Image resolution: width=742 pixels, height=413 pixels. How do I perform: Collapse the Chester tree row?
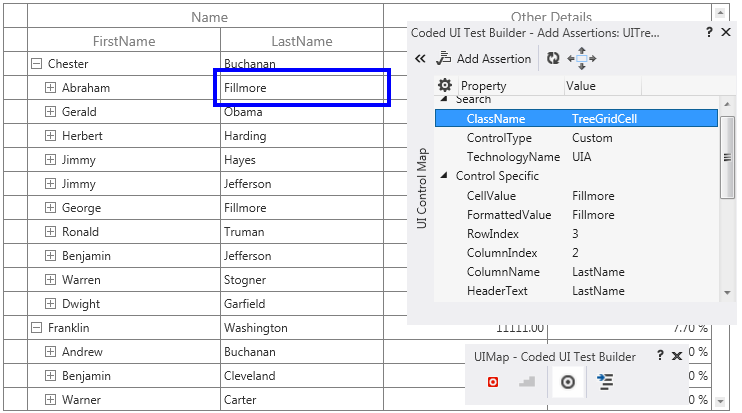click(36, 63)
